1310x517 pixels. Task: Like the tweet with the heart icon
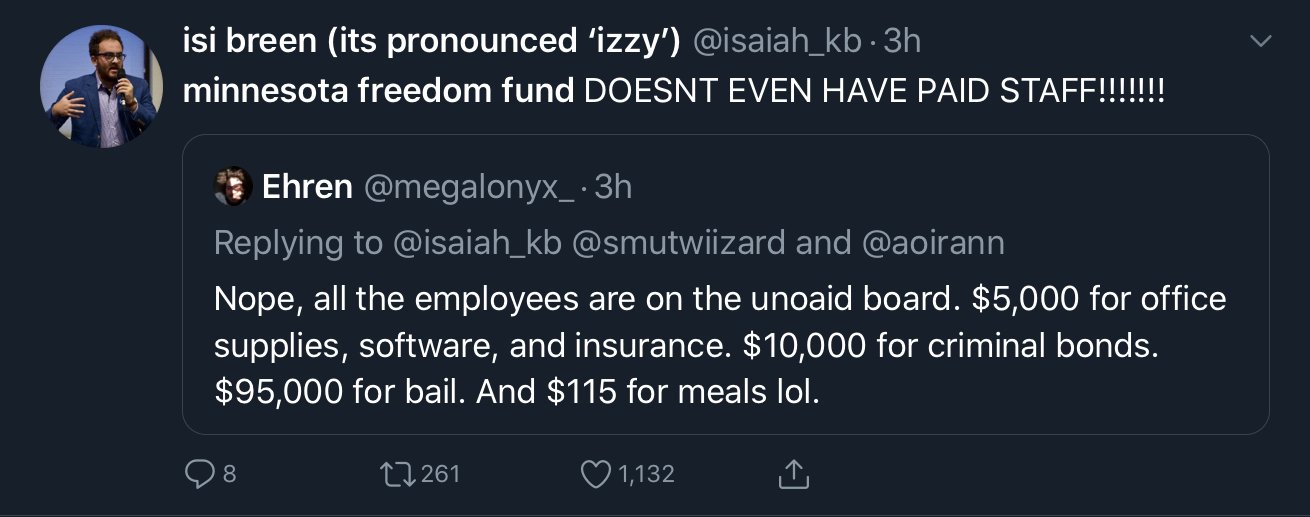tap(596, 474)
